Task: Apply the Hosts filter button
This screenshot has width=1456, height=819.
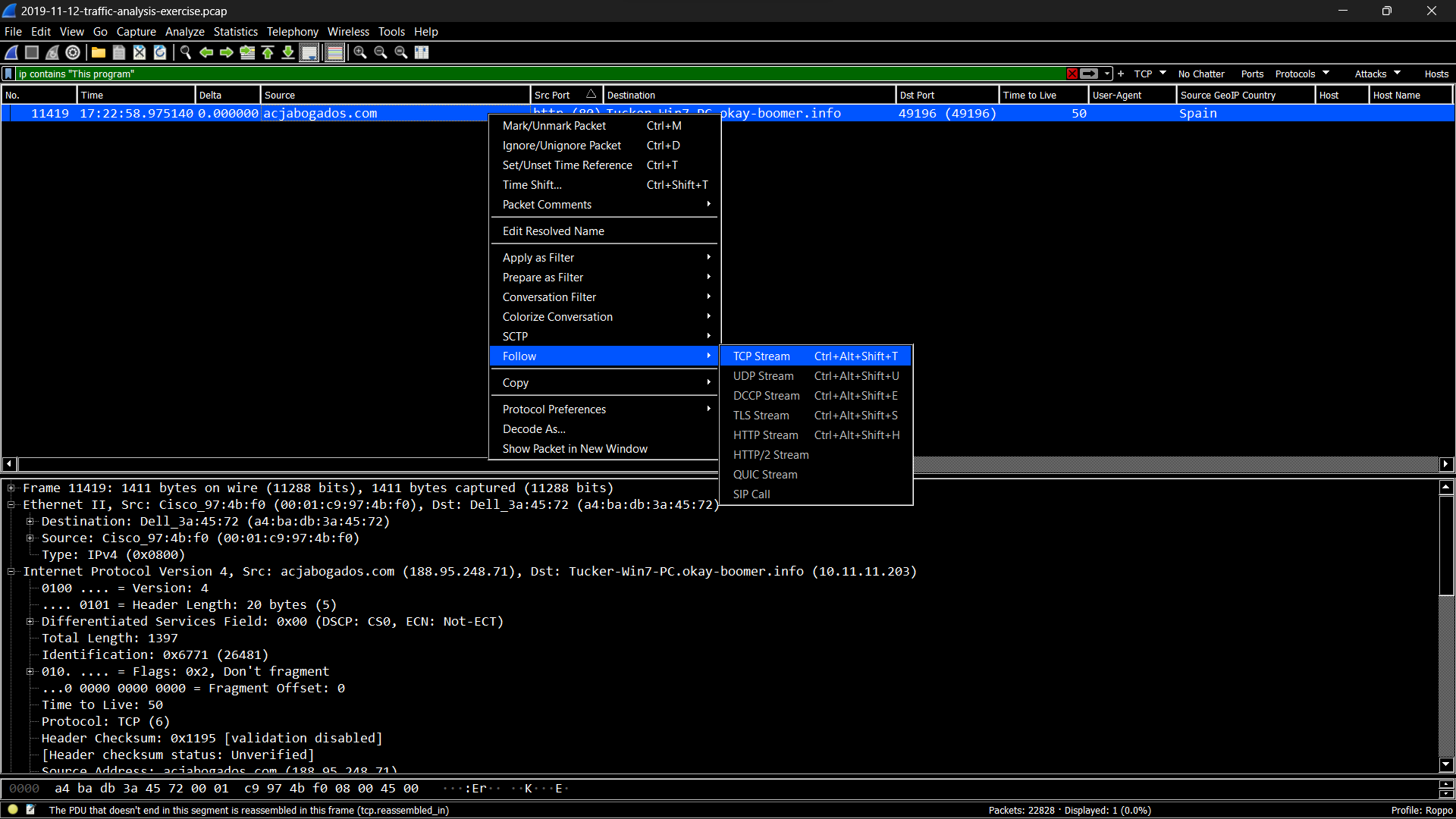Action: tap(1436, 74)
